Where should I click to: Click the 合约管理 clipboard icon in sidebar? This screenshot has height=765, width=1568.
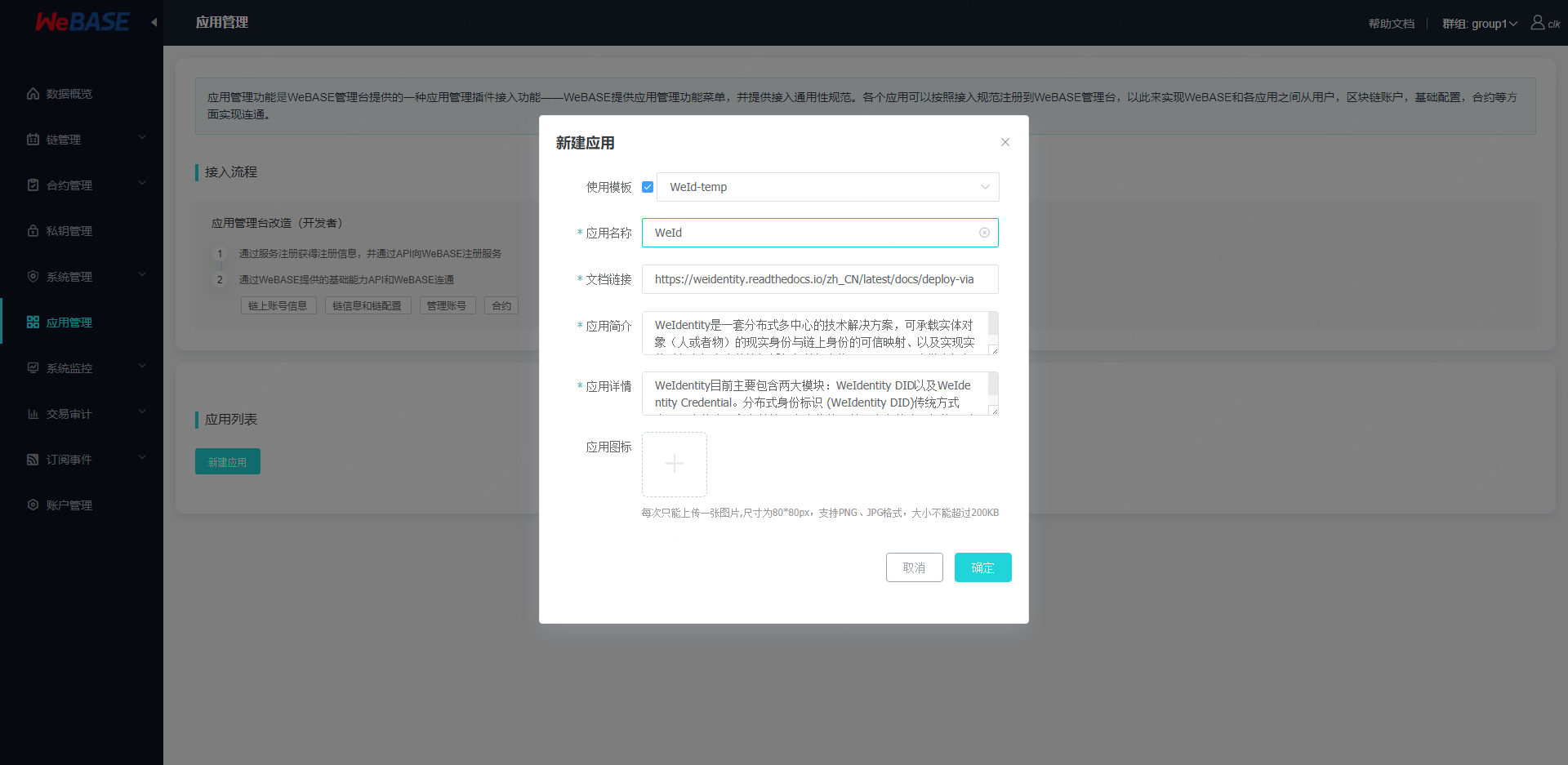tap(33, 185)
